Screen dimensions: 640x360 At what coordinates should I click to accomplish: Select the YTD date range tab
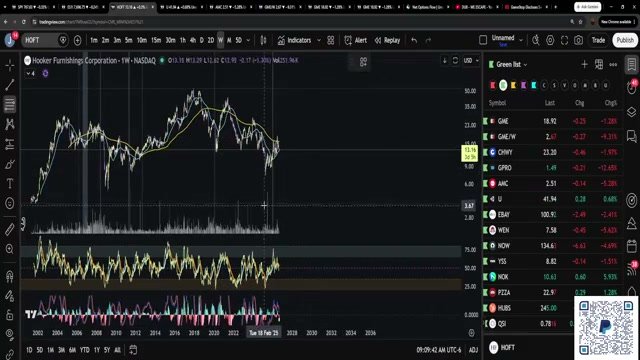(84, 350)
